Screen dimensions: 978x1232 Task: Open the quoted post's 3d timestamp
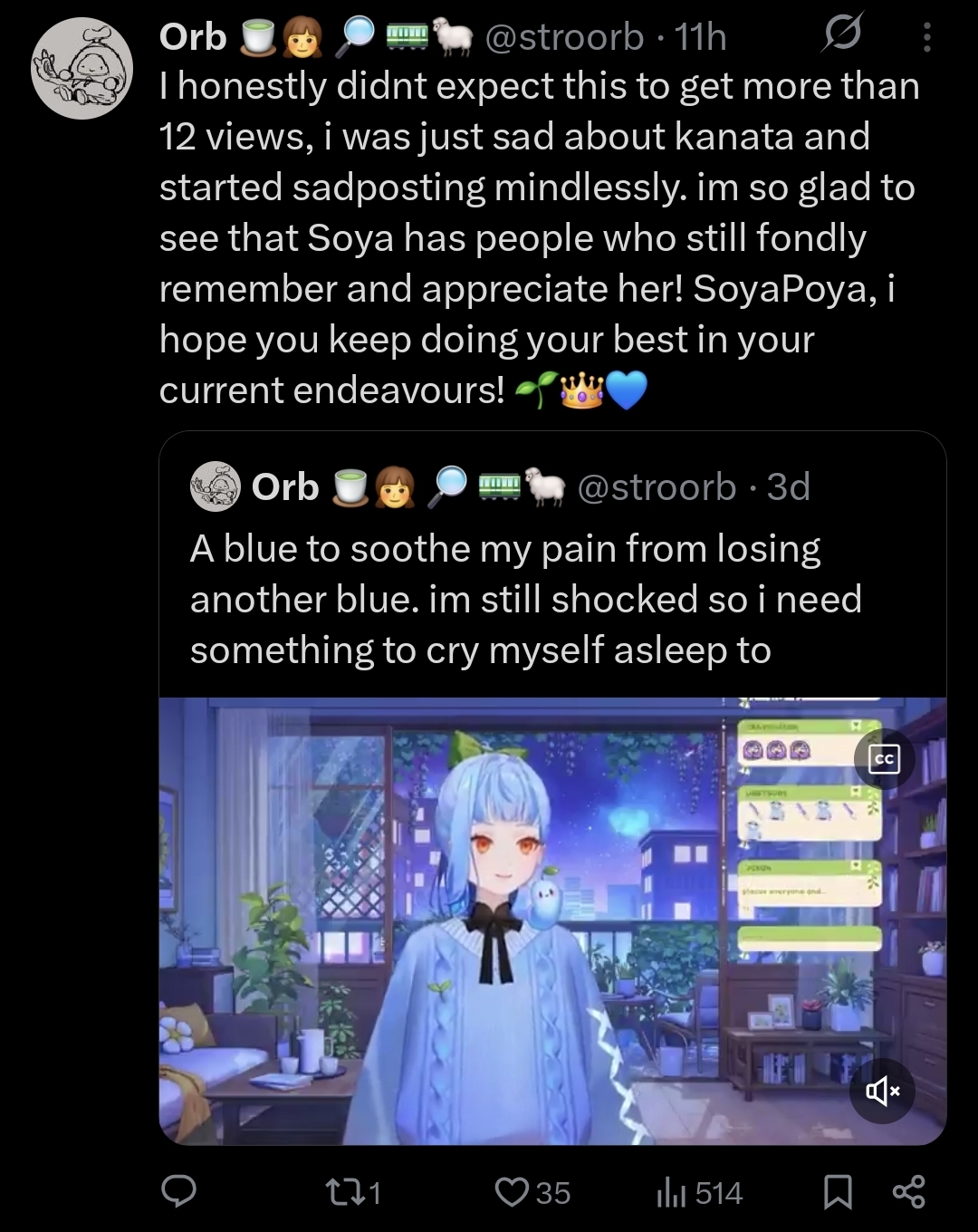click(788, 487)
